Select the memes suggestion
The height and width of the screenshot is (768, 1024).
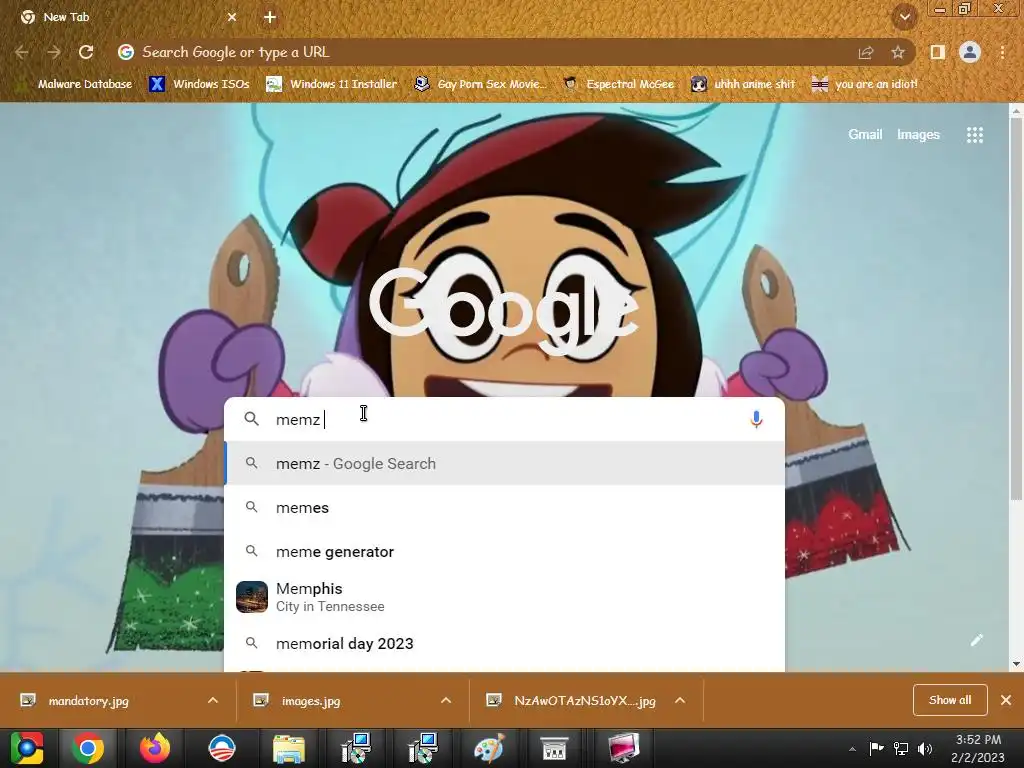pos(504,507)
